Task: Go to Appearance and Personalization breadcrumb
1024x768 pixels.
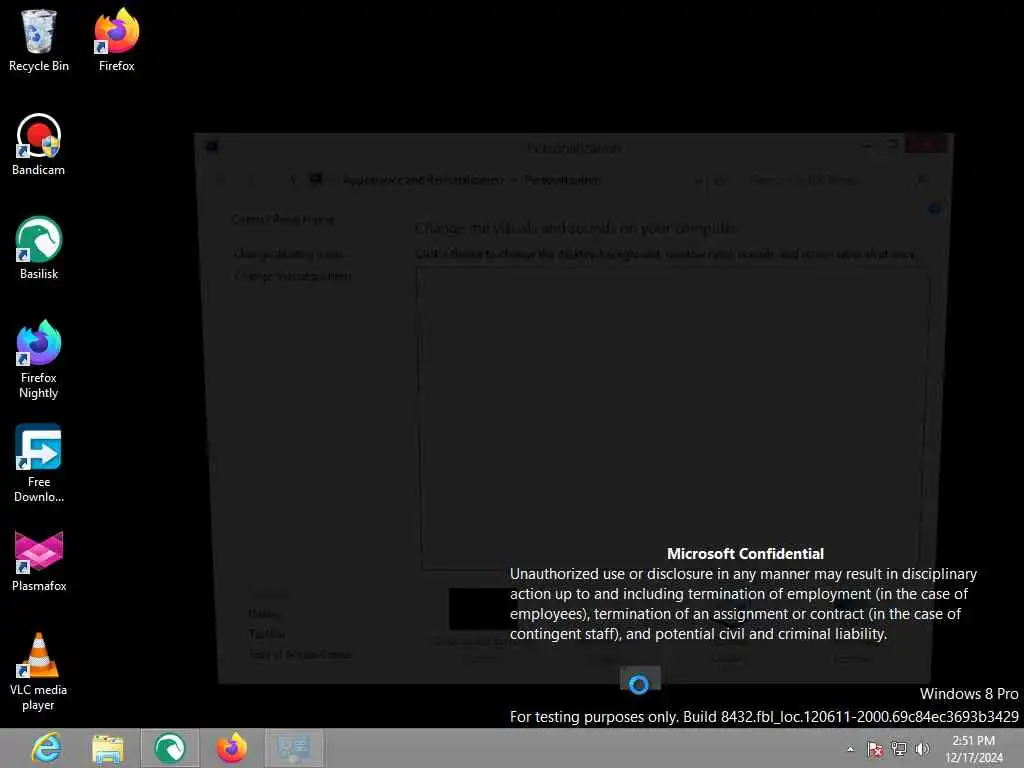Action: click(x=423, y=180)
